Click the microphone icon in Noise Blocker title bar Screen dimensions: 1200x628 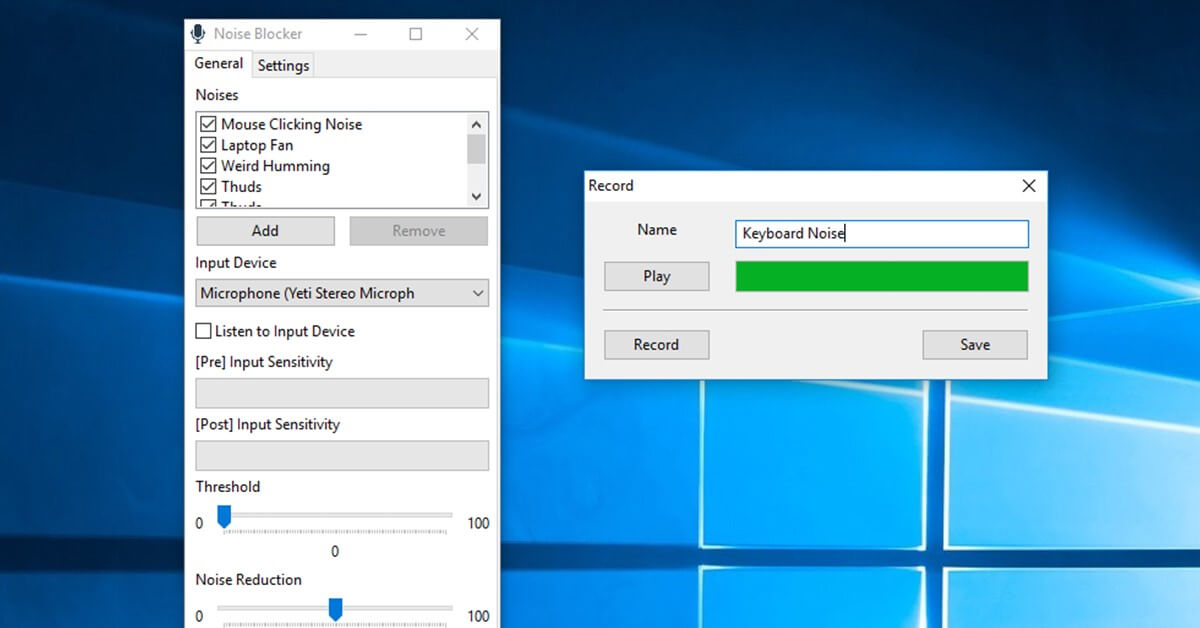(198, 34)
